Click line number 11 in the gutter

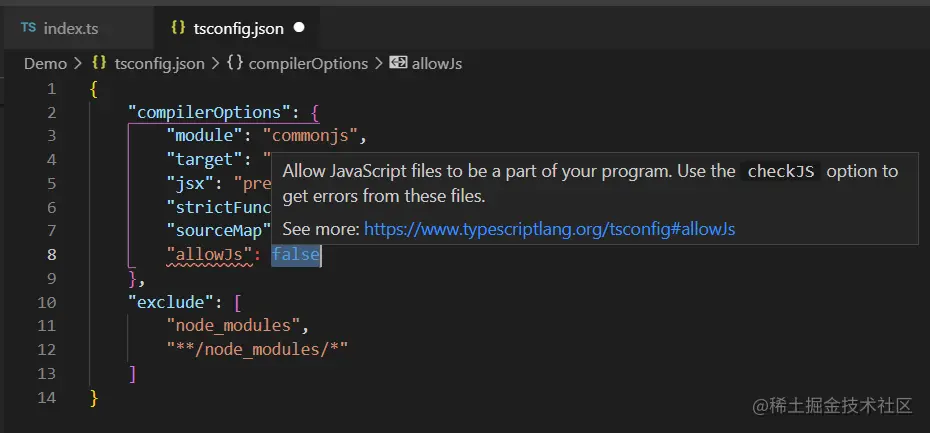(x=48, y=326)
